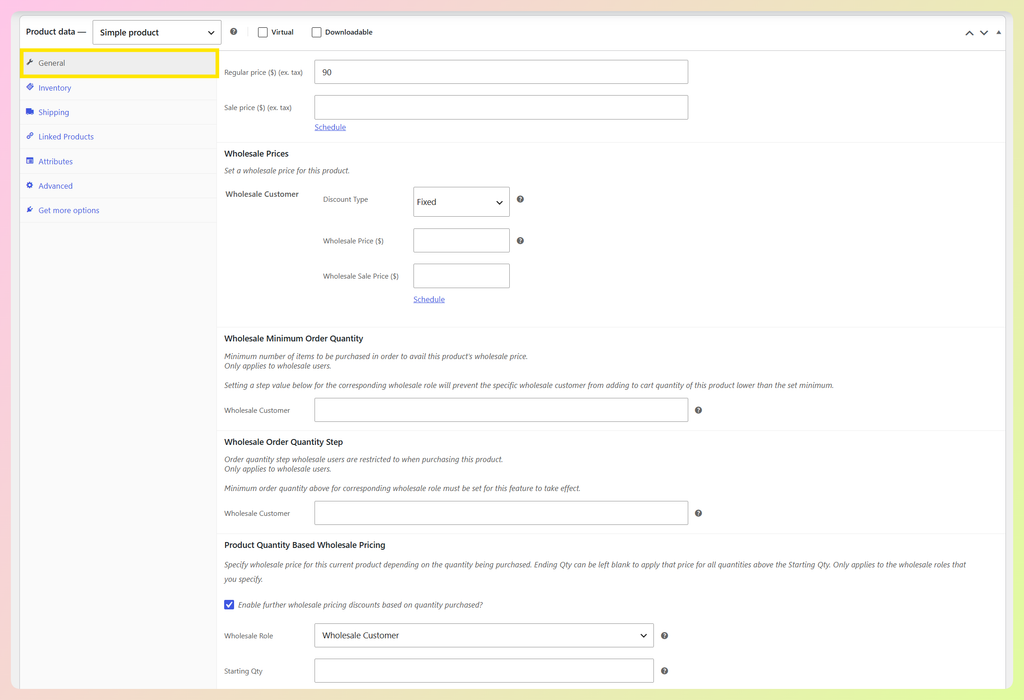1024x700 pixels.
Task: Click help icon for Order Quantity Step field
Action: (x=698, y=513)
